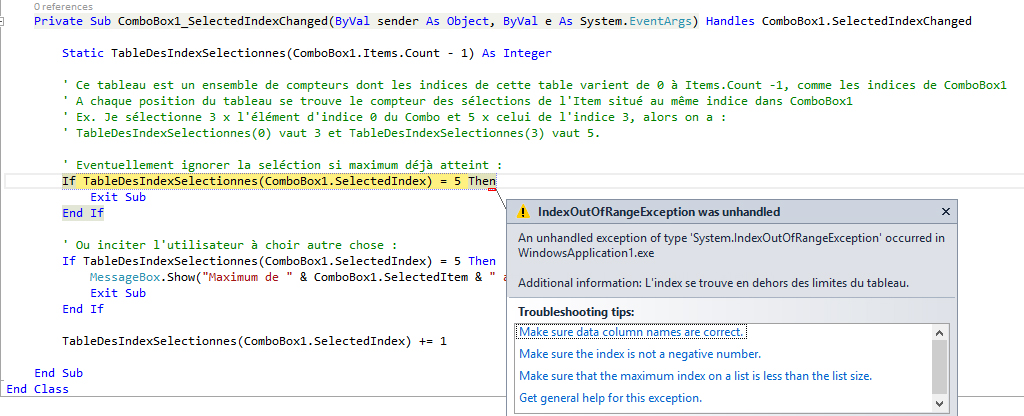Screen dimensions: 1024x416
Task: Open 'Make sure the index is not a negative number' tip
Action: 640,354
